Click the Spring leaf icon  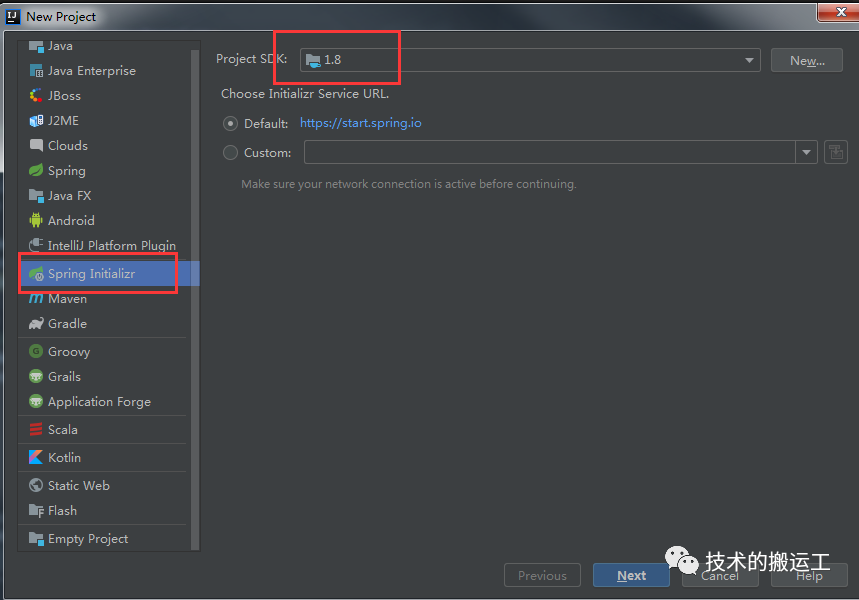[x=36, y=170]
